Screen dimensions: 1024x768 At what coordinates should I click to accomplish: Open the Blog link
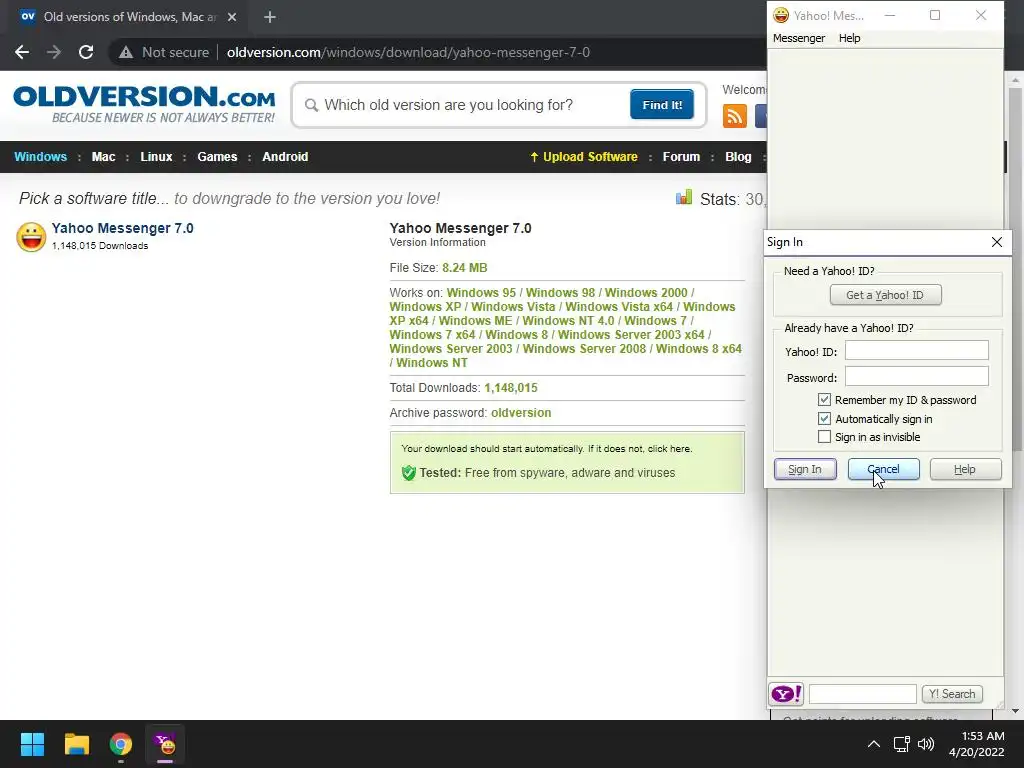tap(738, 157)
